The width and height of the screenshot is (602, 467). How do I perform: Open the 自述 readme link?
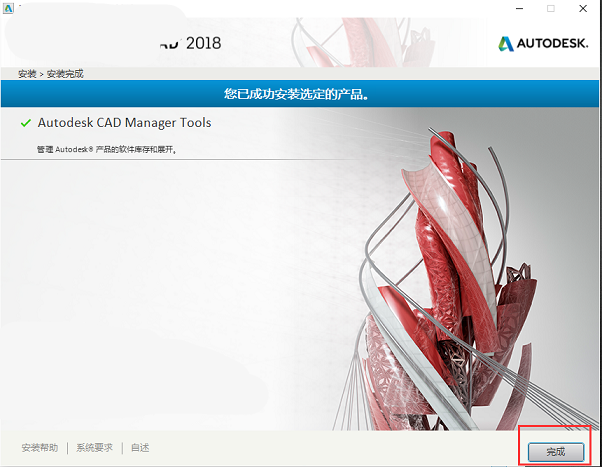[x=140, y=448]
